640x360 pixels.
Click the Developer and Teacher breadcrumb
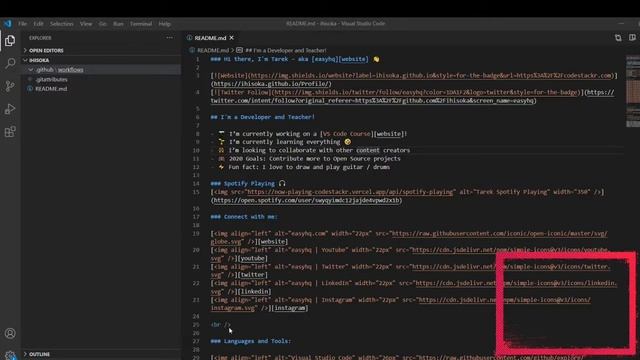pyautogui.click(x=286, y=50)
